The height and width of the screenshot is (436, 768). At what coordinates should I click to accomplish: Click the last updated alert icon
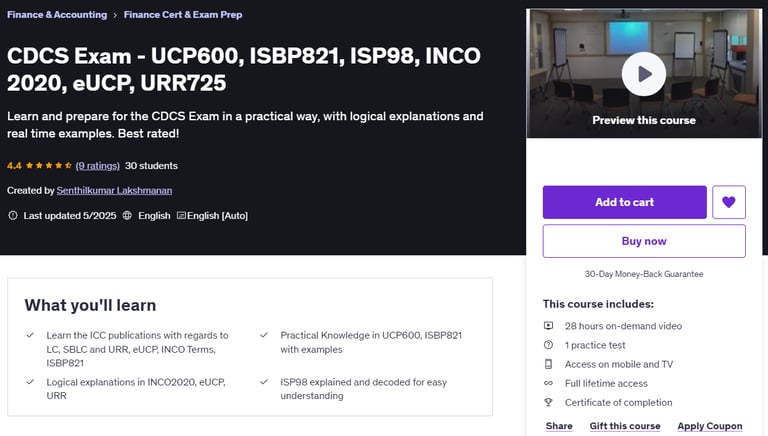[13, 216]
